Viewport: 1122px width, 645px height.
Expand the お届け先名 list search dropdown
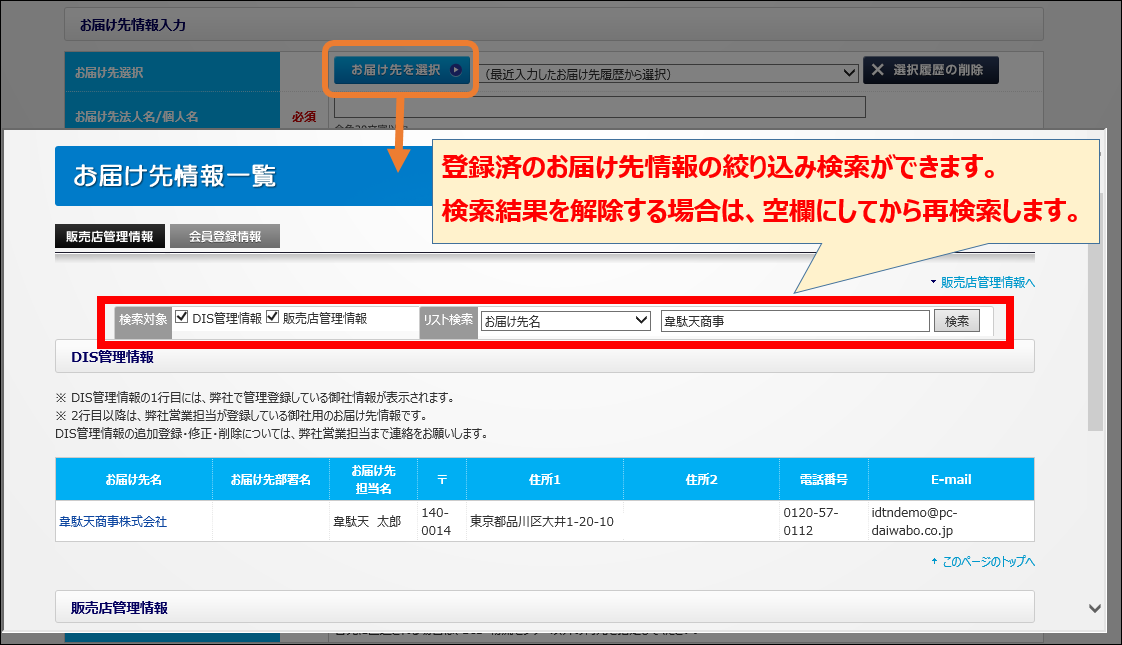[x=565, y=321]
